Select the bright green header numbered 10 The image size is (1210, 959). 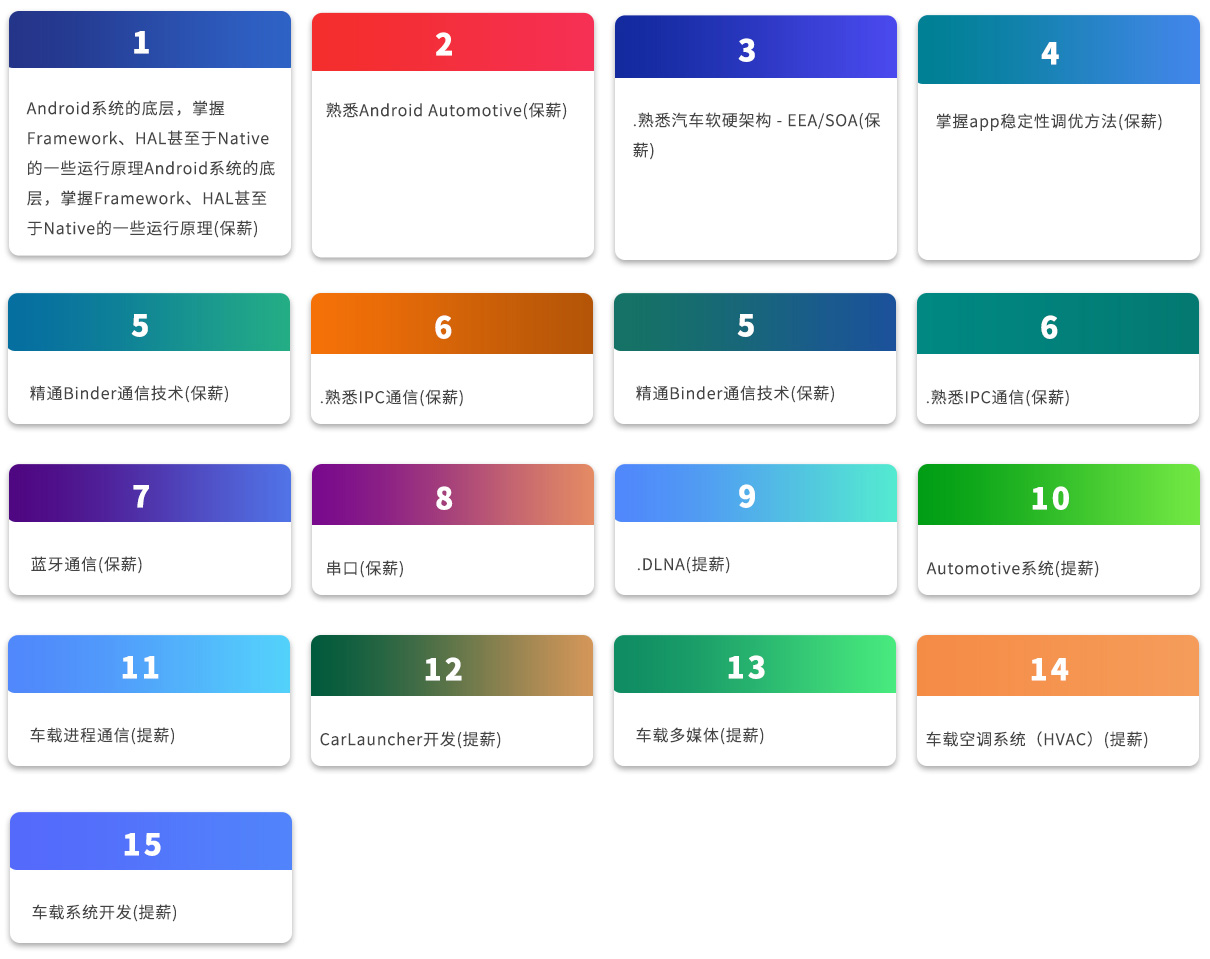pos(1059,495)
